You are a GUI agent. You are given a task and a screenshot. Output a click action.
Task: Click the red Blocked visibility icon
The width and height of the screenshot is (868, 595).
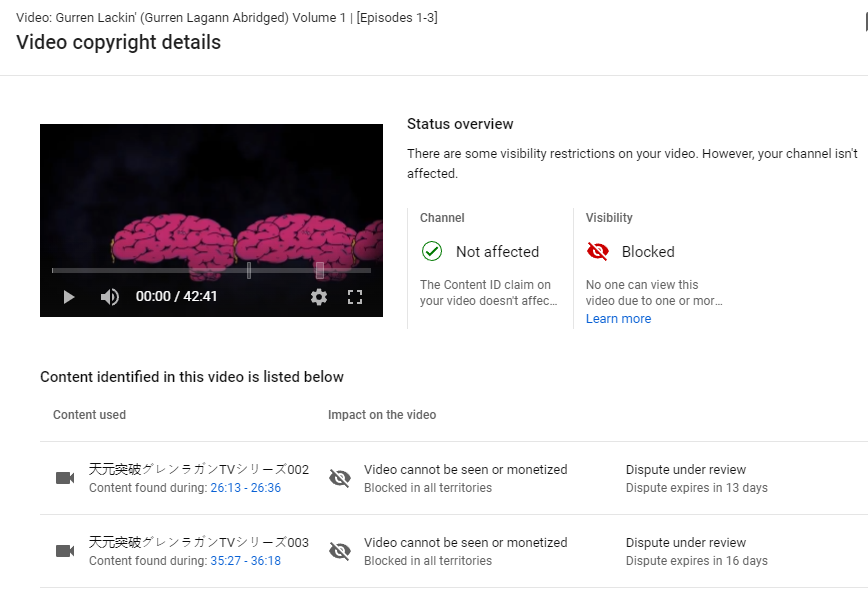coord(598,251)
